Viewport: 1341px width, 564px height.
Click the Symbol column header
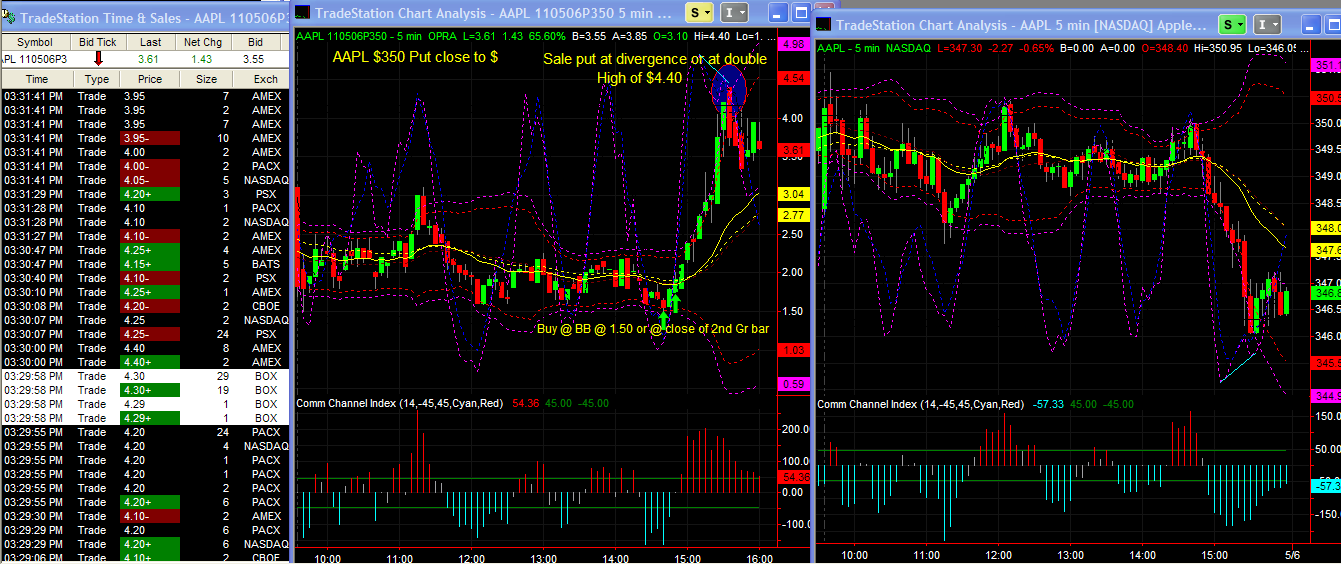(x=35, y=43)
